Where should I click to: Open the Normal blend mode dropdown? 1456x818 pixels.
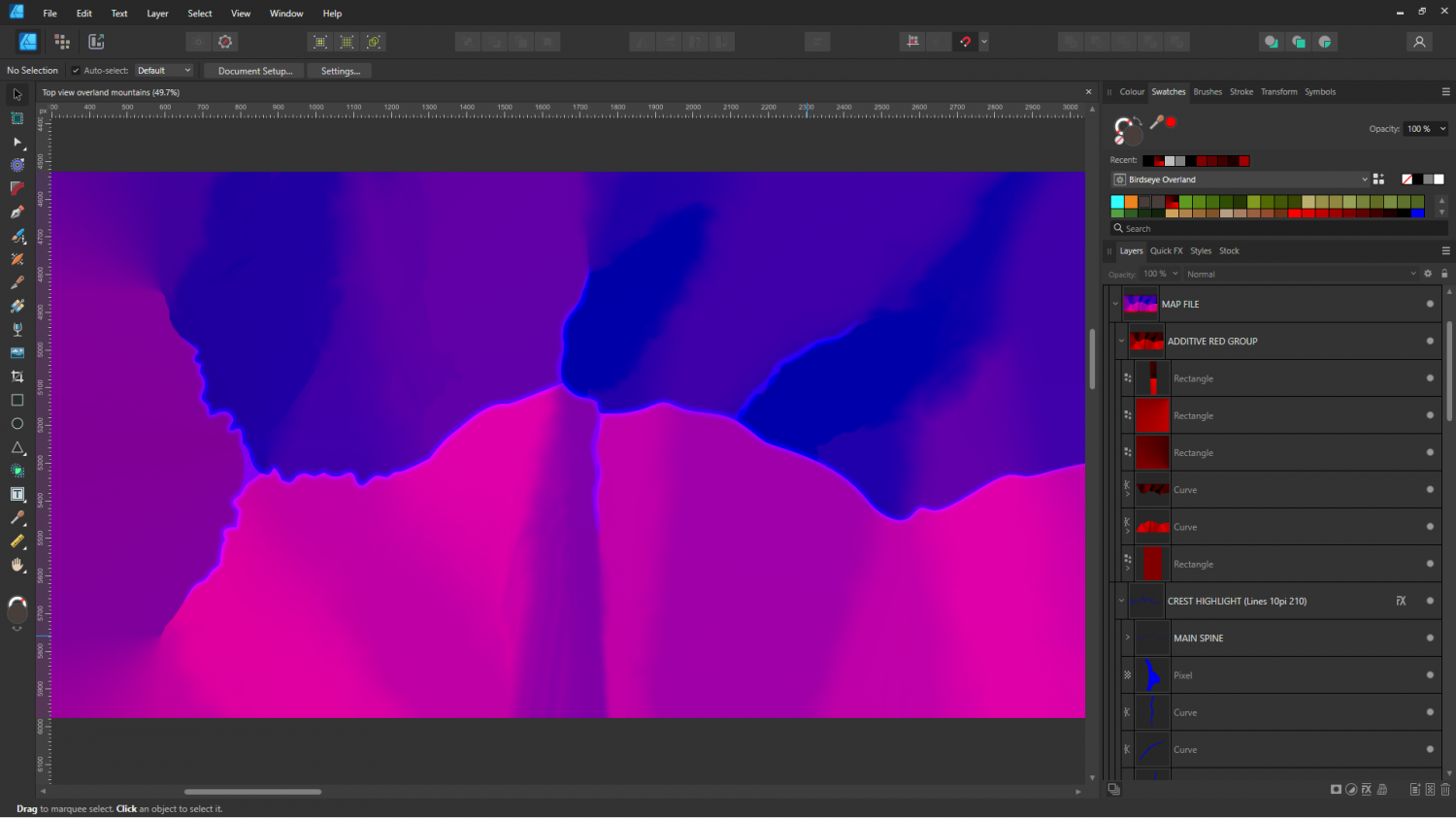point(1301,274)
